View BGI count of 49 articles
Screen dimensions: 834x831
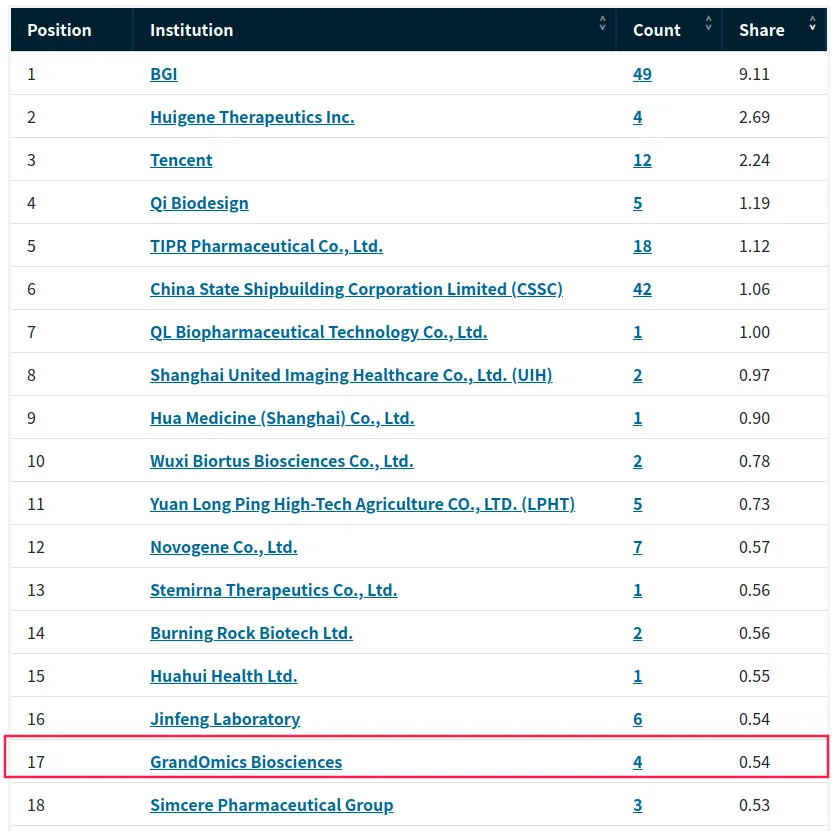click(x=642, y=74)
